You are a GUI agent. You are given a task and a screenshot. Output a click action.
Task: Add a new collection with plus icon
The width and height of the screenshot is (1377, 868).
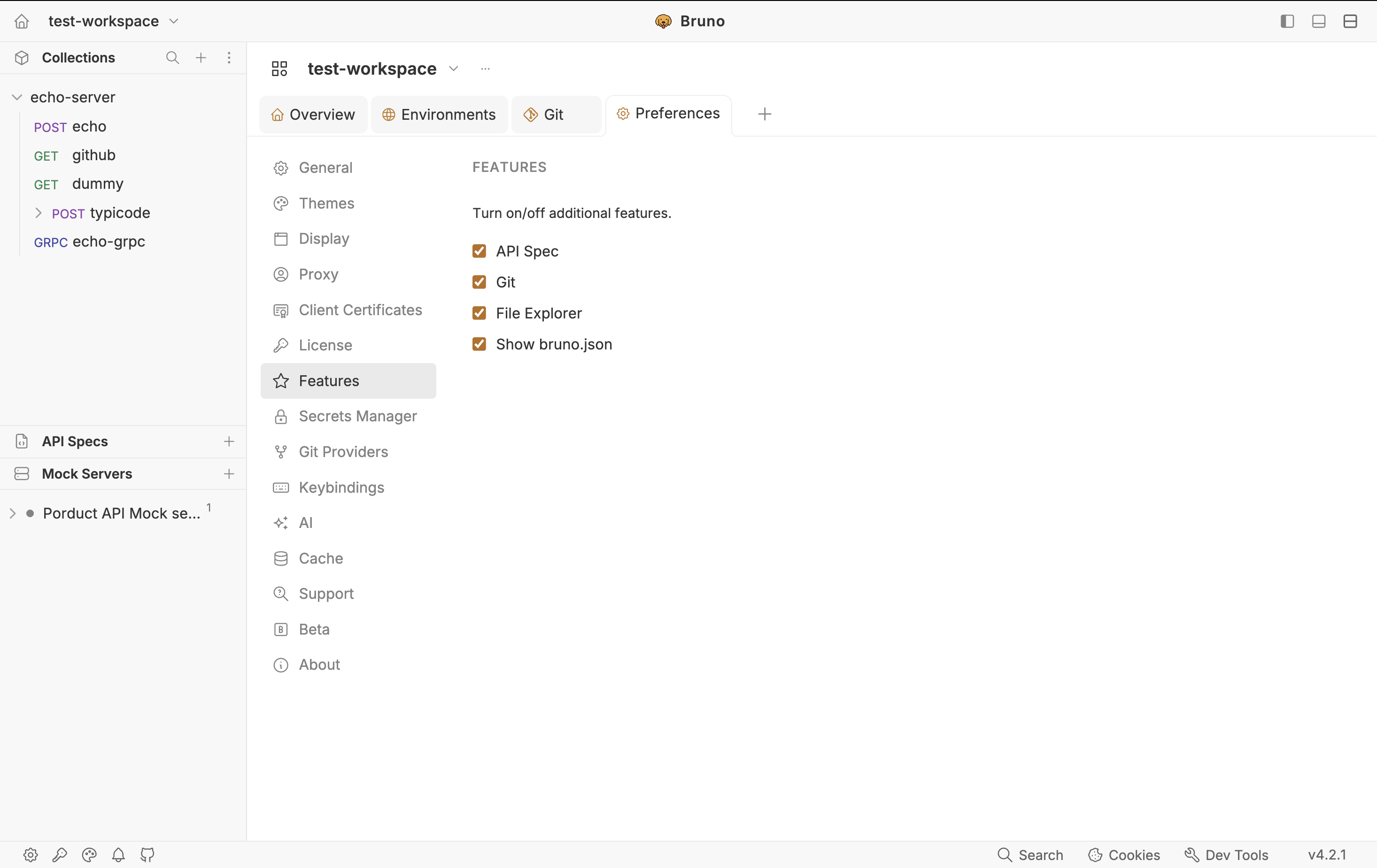(x=201, y=58)
